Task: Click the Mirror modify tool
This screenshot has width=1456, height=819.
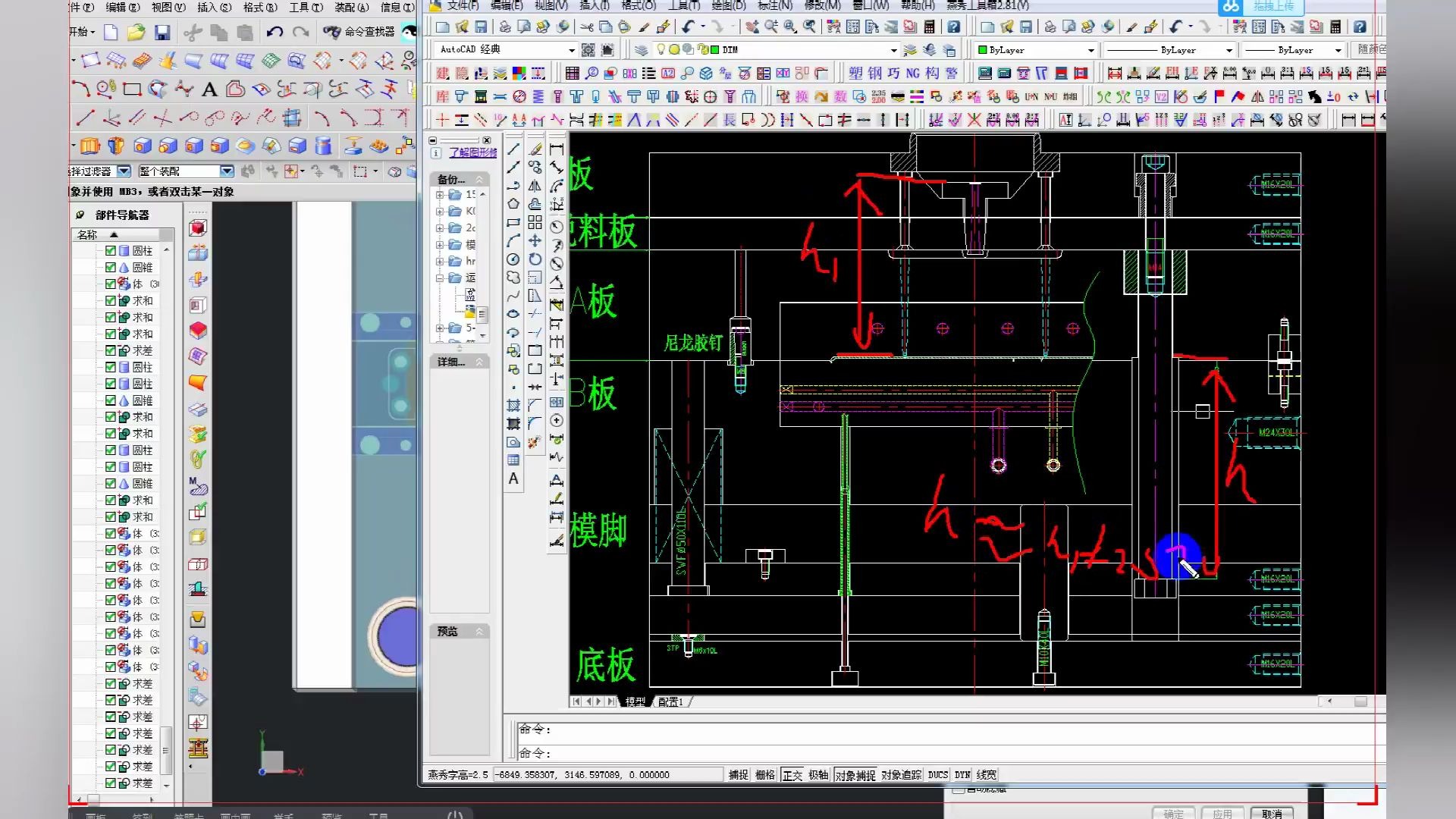Action: 535,186
